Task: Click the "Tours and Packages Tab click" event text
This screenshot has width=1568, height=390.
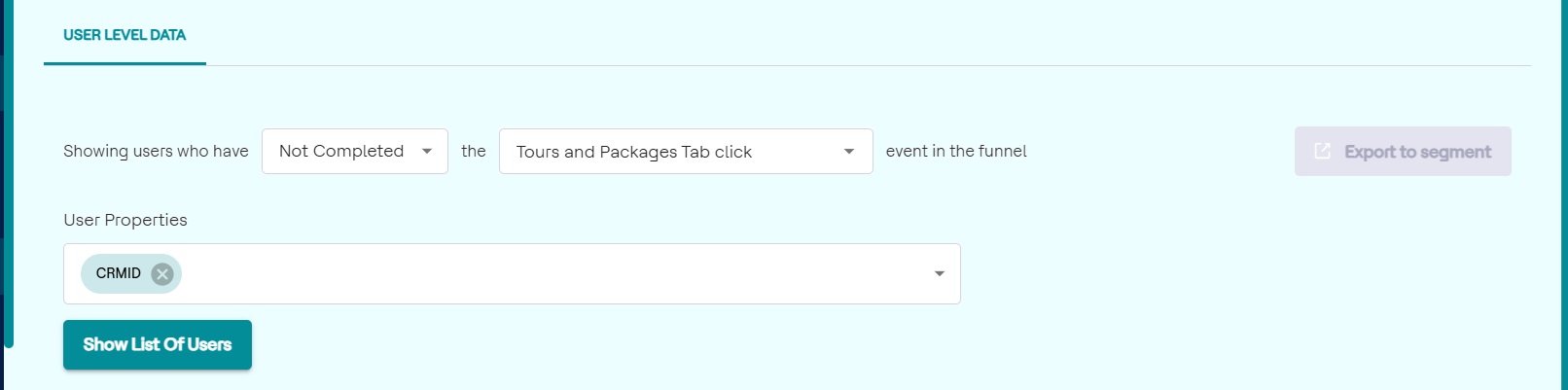Action: pos(634,152)
